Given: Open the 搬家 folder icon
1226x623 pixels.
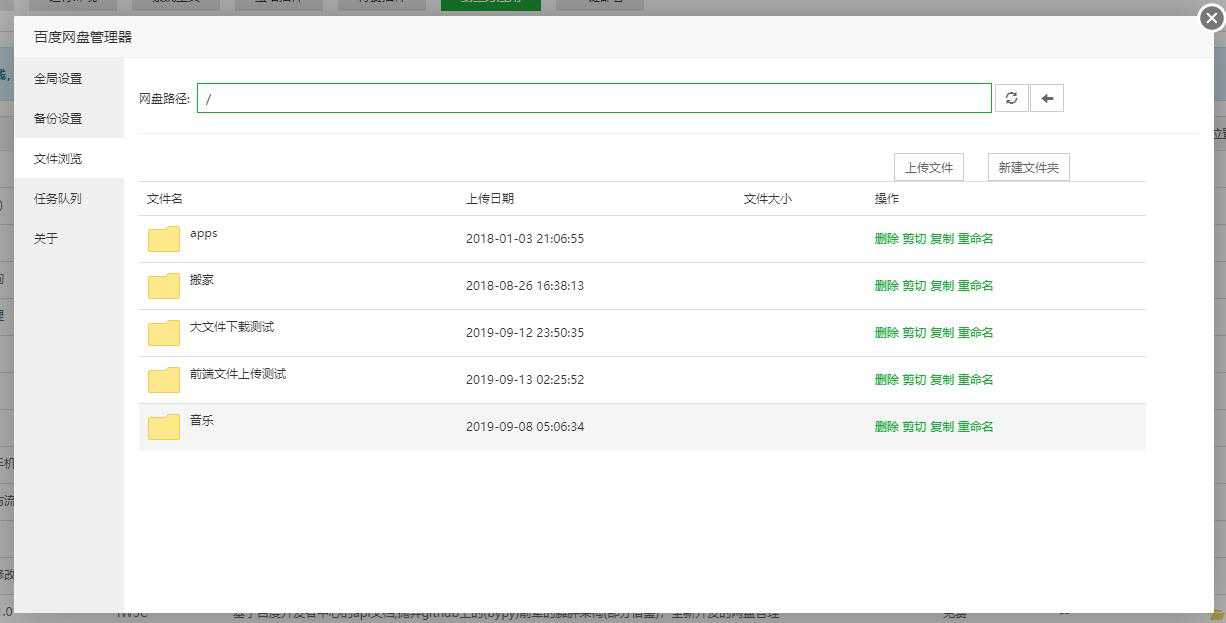Looking at the screenshot, I should pos(164,286).
